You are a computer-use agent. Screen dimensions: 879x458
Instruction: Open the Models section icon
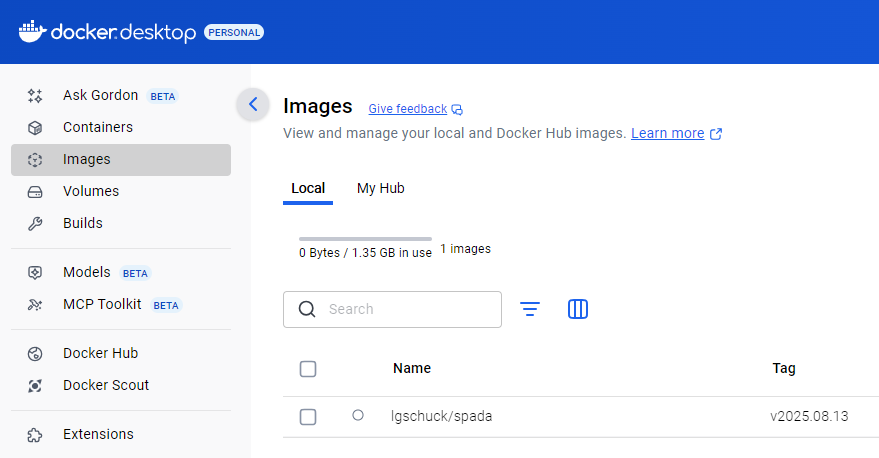[x=35, y=273]
